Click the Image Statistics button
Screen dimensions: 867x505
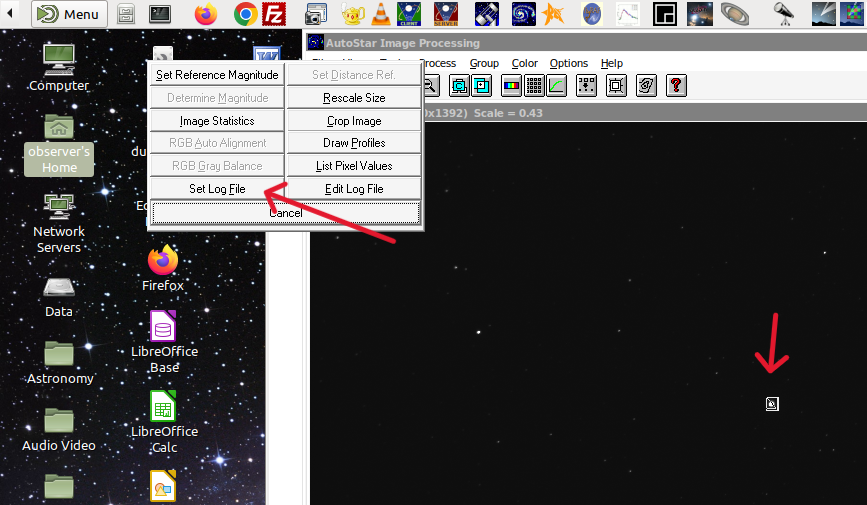pos(217,121)
